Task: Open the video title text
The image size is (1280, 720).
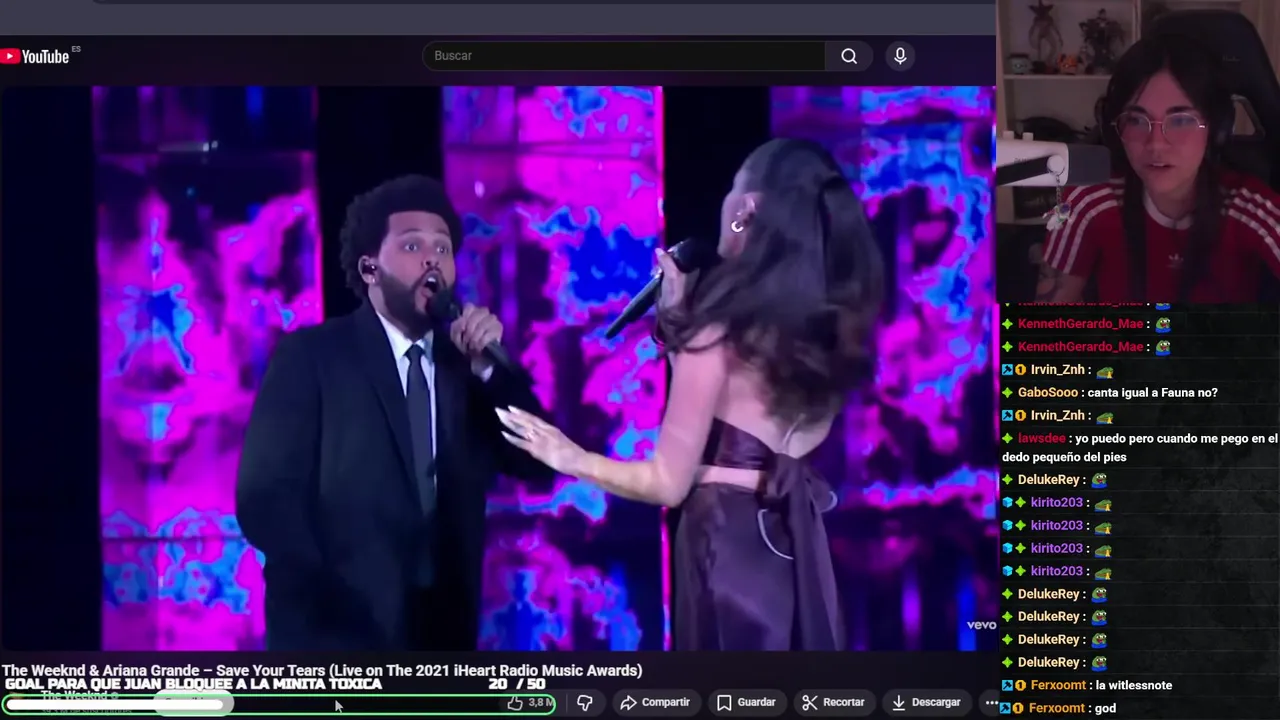Action: point(322,670)
